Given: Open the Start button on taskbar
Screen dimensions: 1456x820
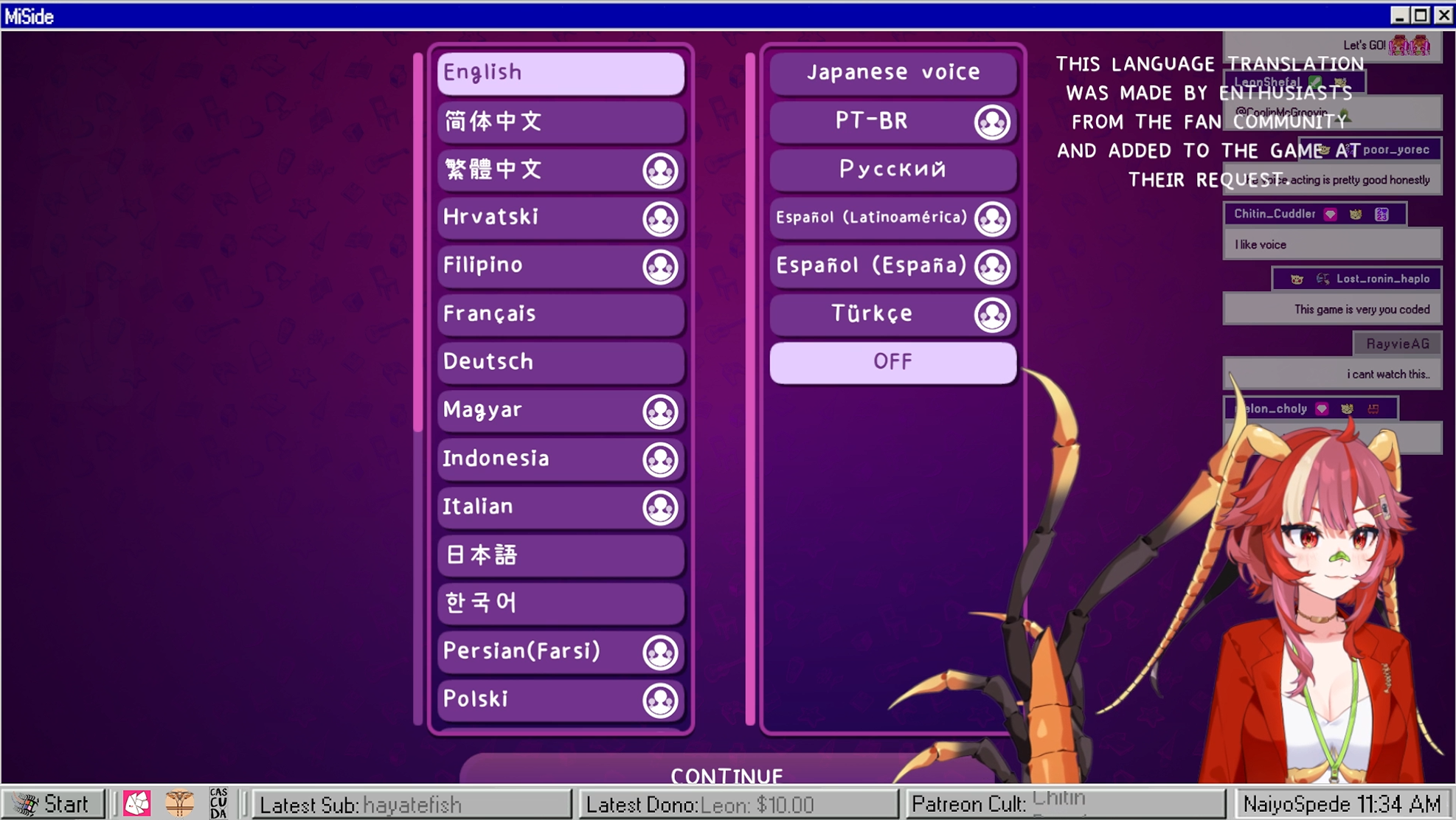Looking at the screenshot, I should tap(53, 803).
